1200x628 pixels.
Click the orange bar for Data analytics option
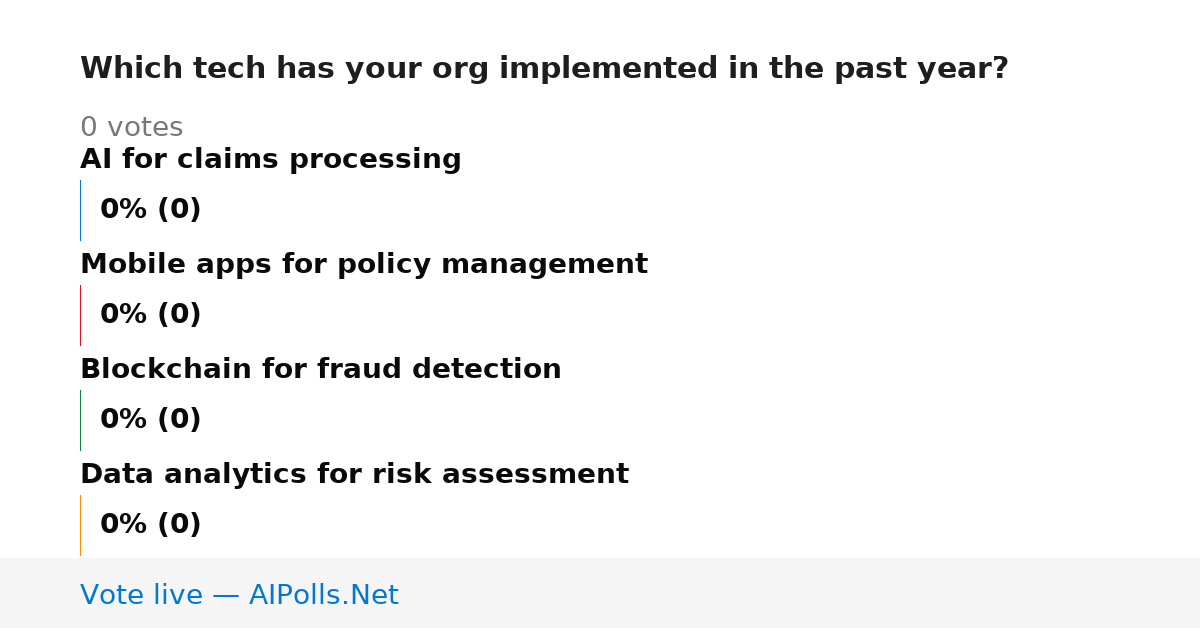point(80,525)
